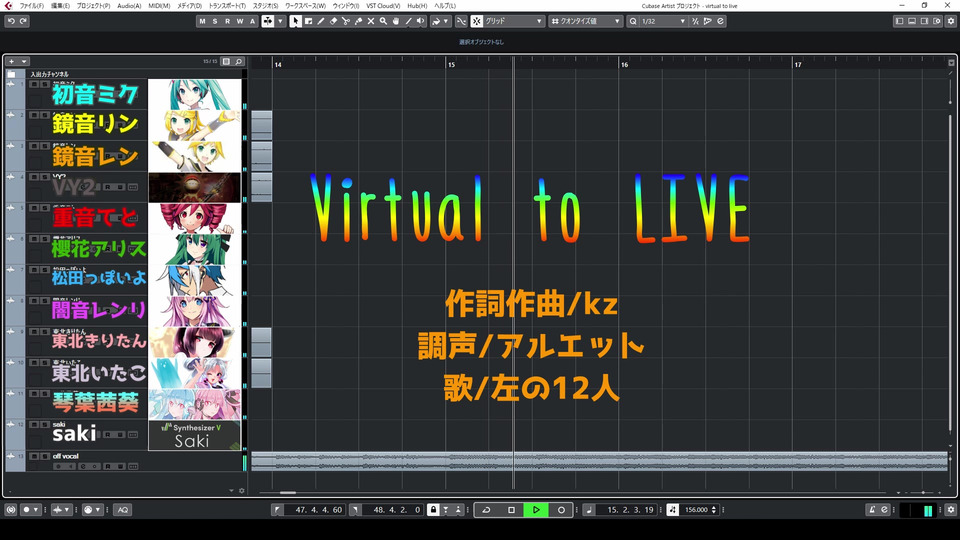The image size is (960, 540).
Task: Solo the saki track
Action: click(44, 424)
